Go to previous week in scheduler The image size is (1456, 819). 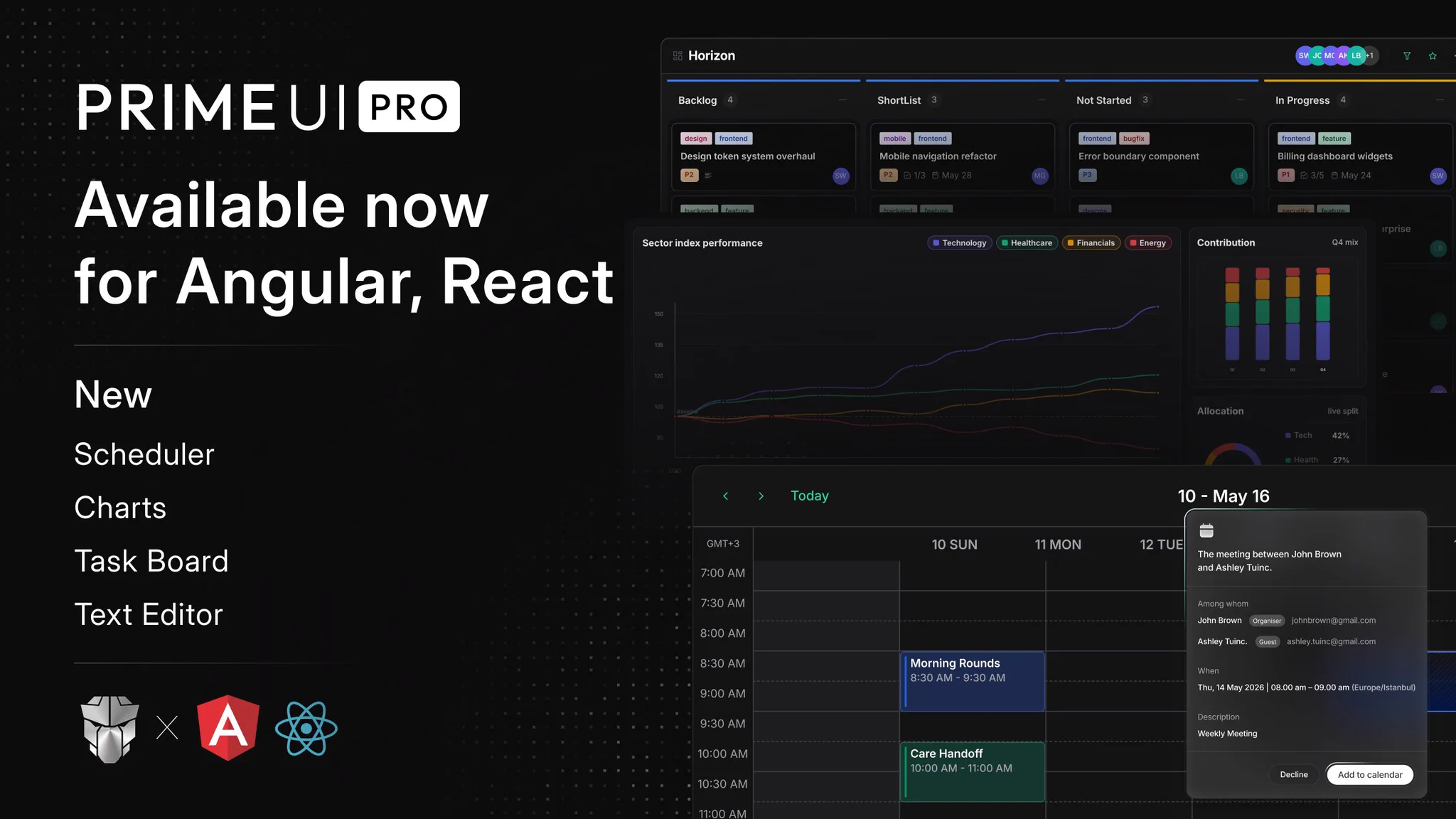pyautogui.click(x=725, y=496)
